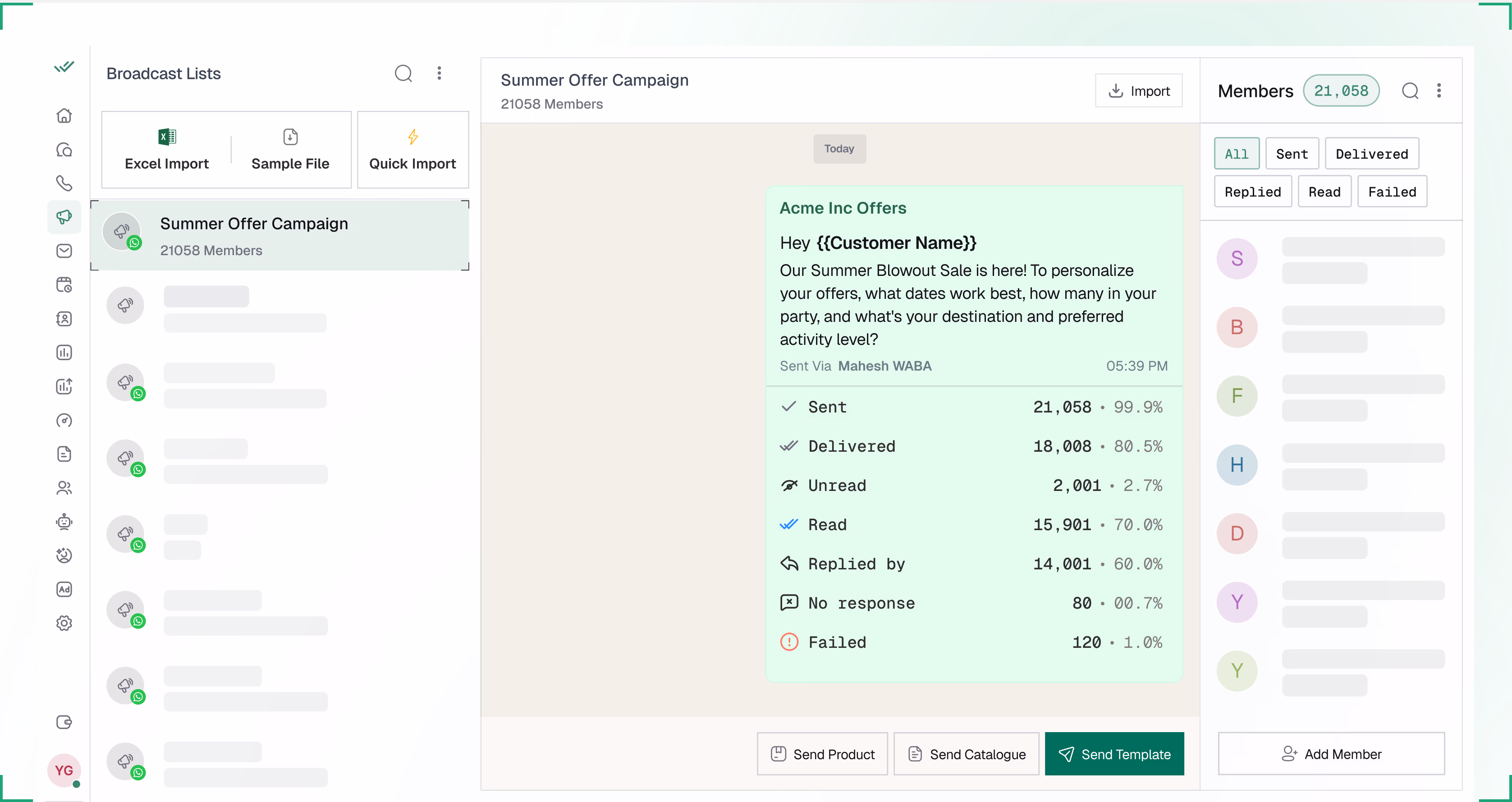This screenshot has height=802, width=1512.
Task: Select the All members filter
Action: (1236, 154)
